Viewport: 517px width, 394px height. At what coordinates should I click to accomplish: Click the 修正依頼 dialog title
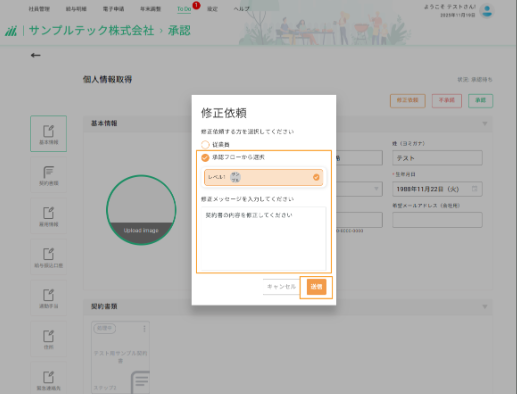click(x=224, y=113)
